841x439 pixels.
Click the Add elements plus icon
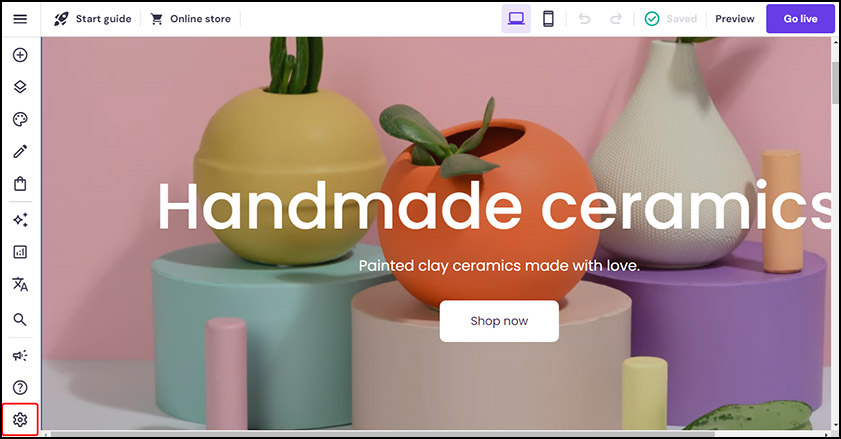click(20, 55)
